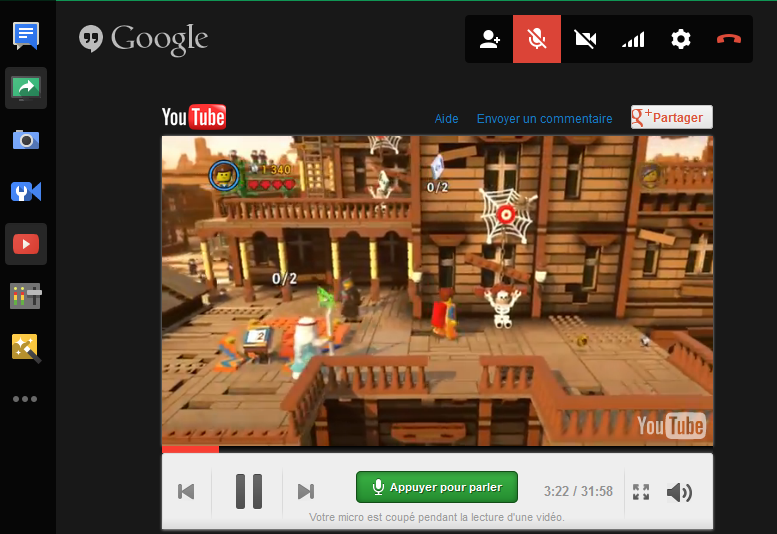The width and height of the screenshot is (777, 534).
Task: Go to the previous video
Action: point(186,491)
